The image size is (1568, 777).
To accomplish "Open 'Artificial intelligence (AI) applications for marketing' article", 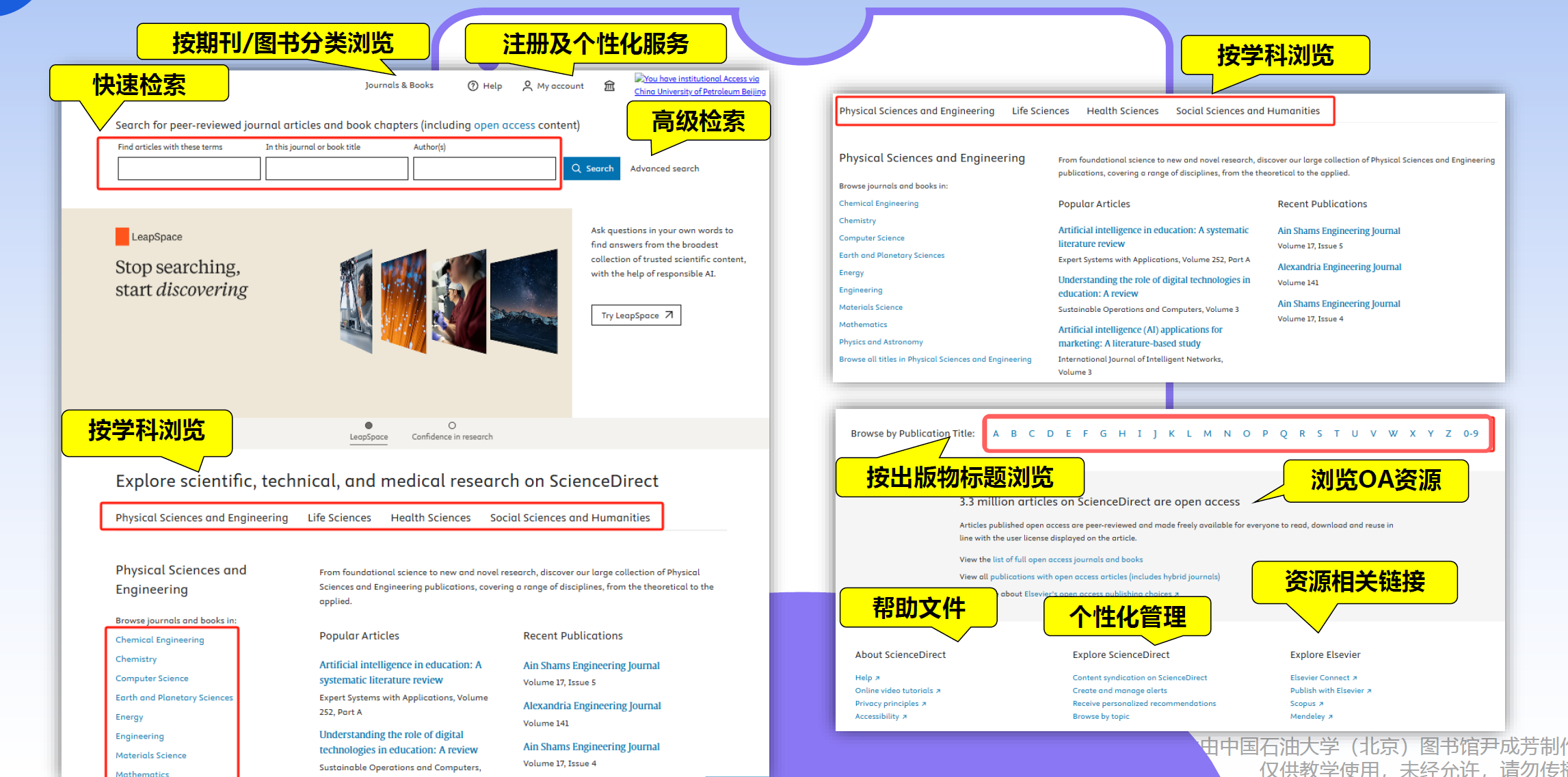I will pyautogui.click(x=1140, y=337).
